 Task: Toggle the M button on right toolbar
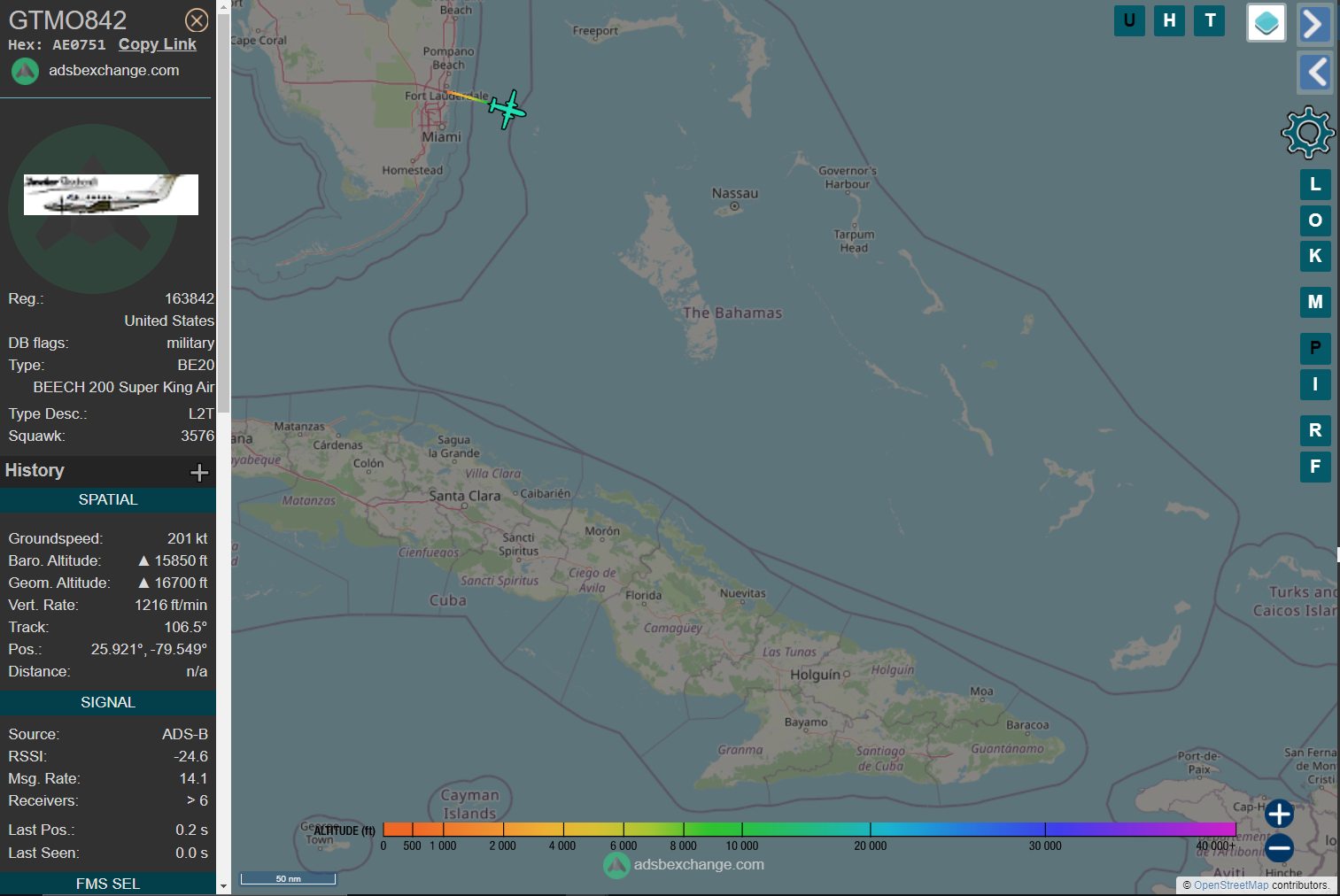tap(1315, 302)
